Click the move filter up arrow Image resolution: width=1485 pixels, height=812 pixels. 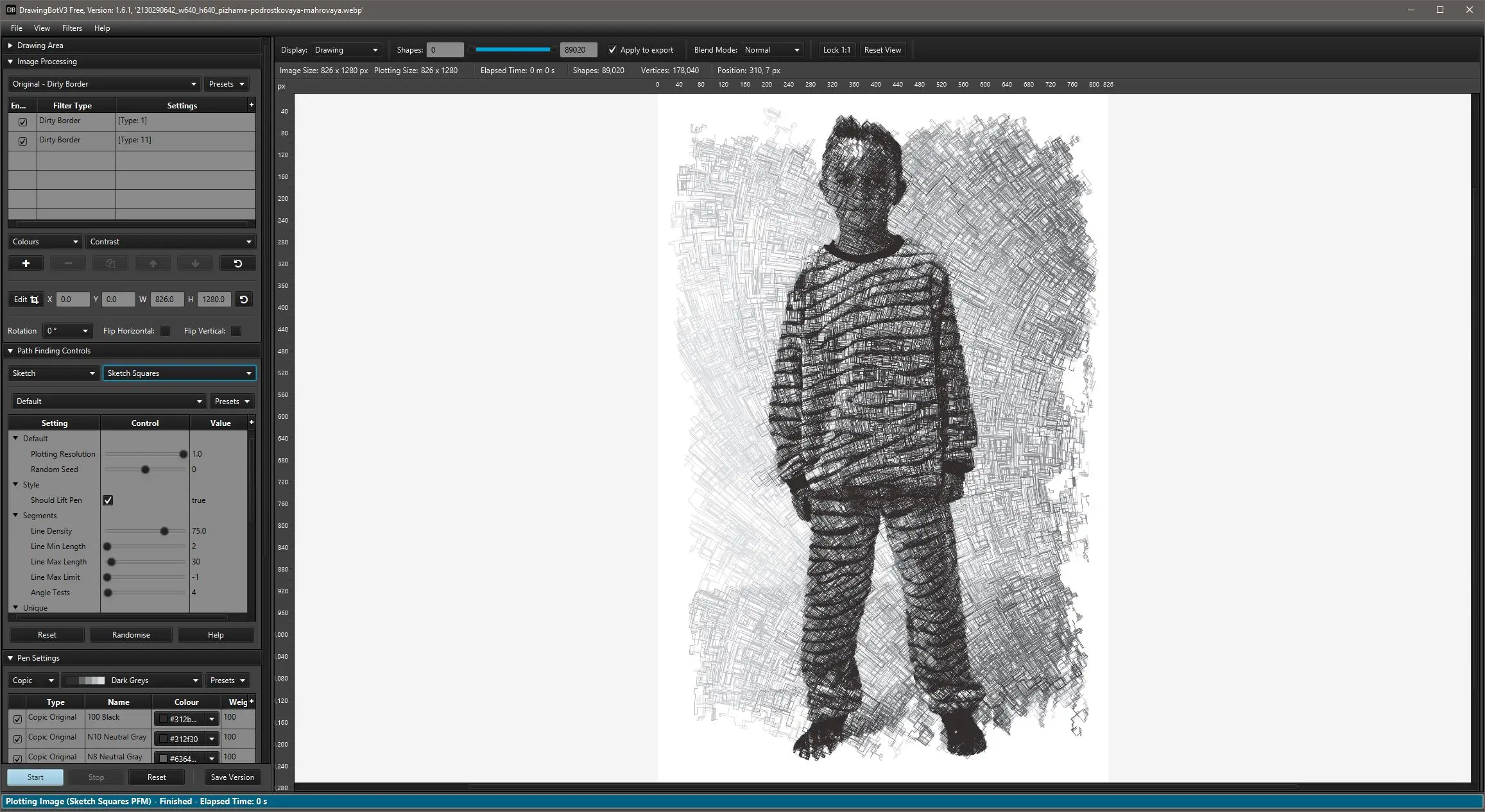tap(153, 264)
